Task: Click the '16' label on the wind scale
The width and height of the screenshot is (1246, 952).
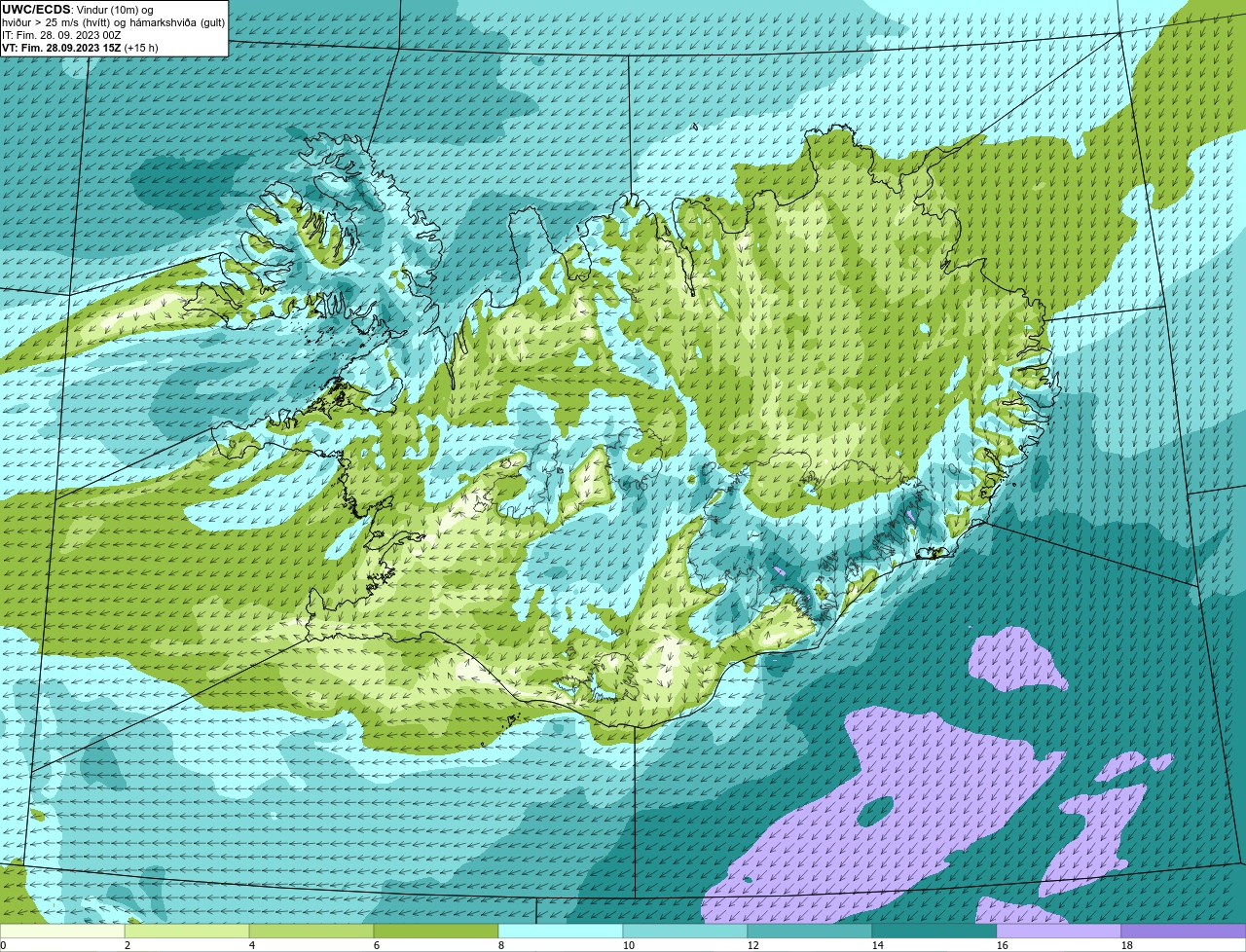Action: pyautogui.click(x=1003, y=945)
